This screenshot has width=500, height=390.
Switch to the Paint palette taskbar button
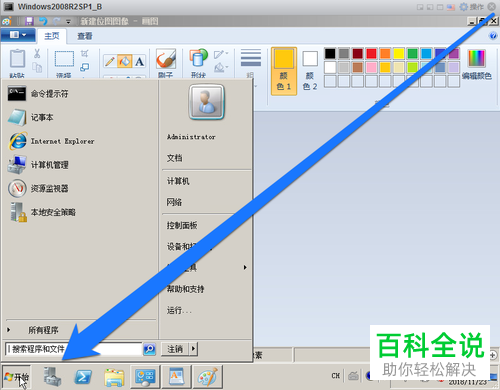coord(207,377)
